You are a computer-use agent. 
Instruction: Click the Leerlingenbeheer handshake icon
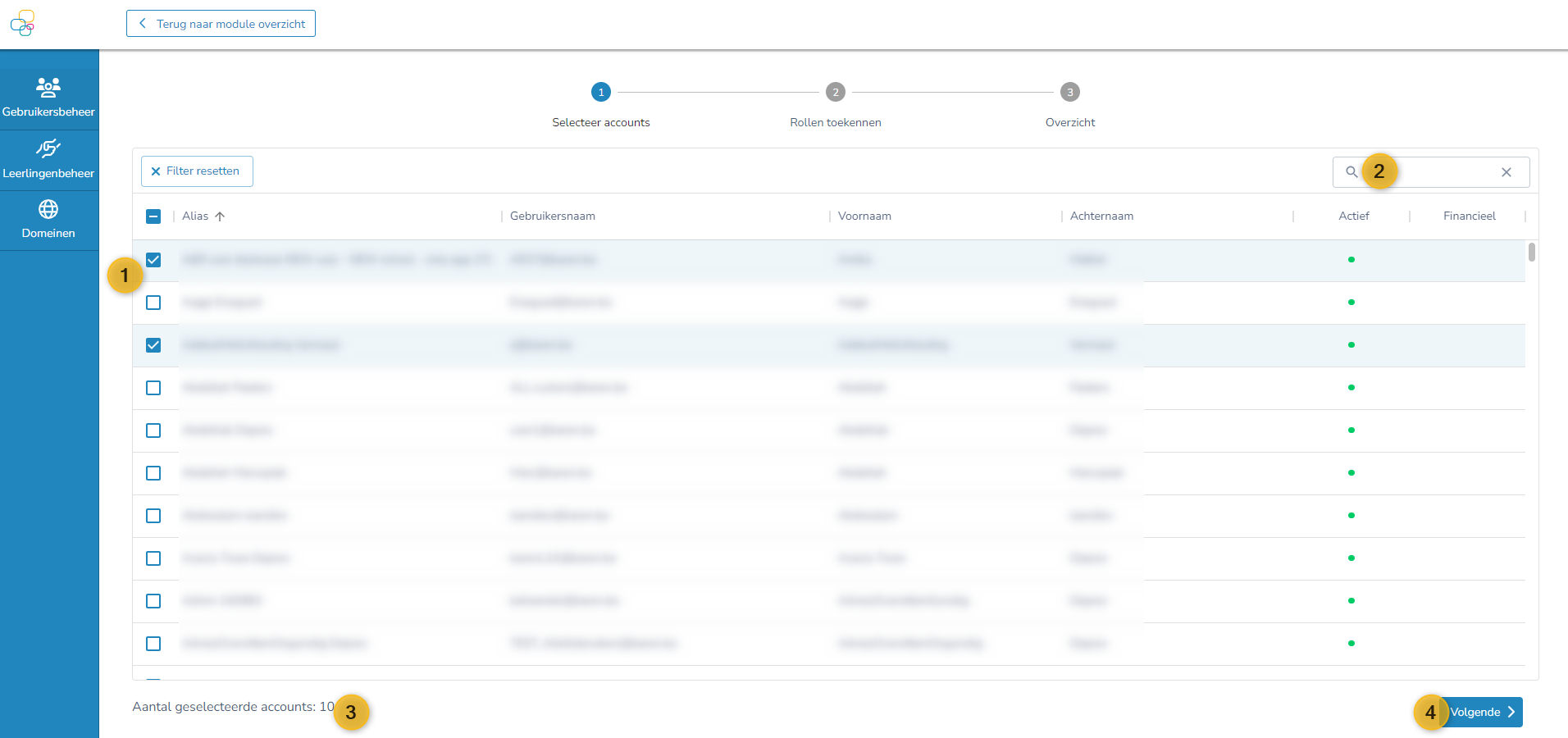48,148
